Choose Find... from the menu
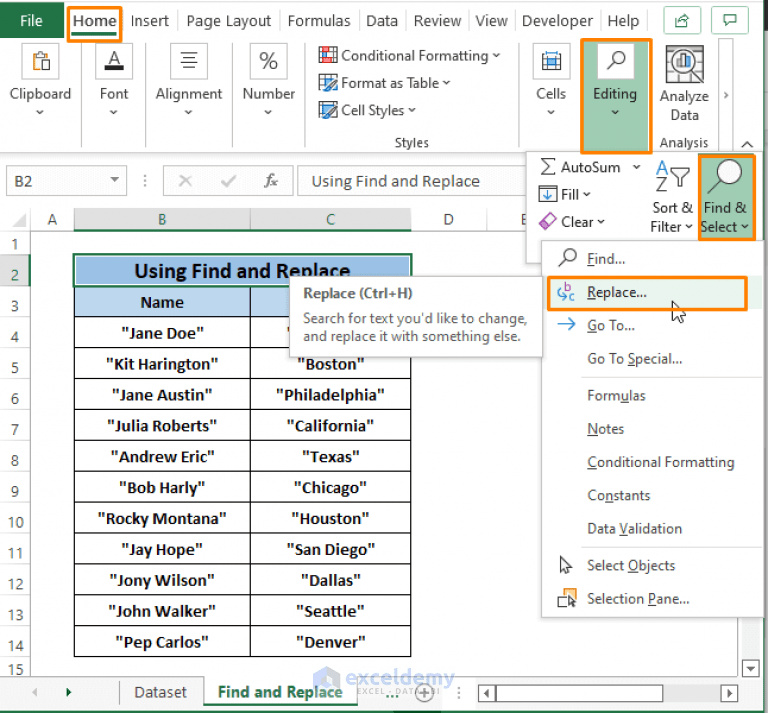 click(x=653, y=258)
